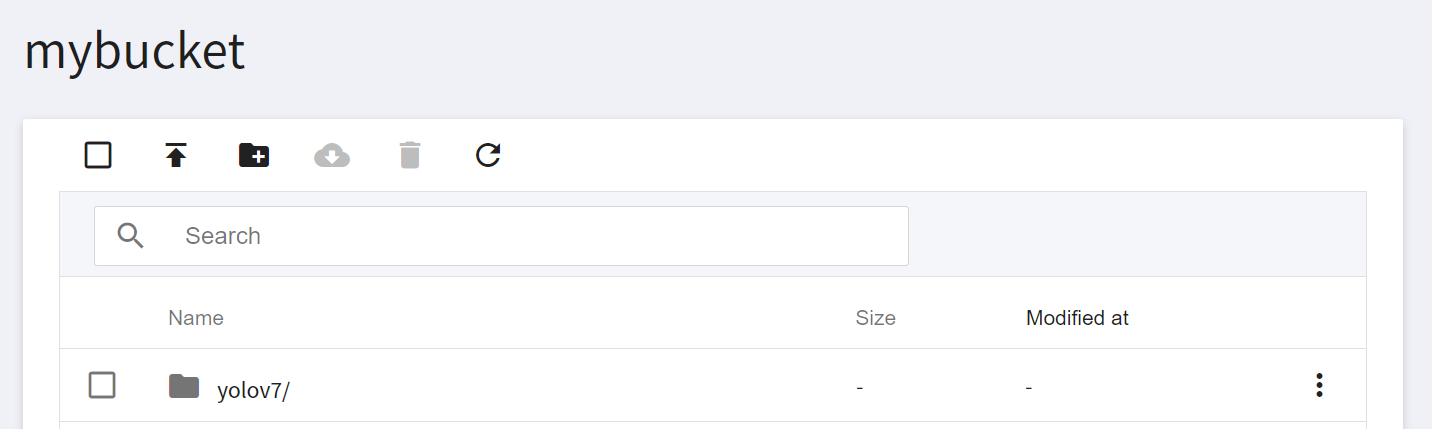Click the mybucket page heading
This screenshot has width=1432, height=429.
(134, 52)
